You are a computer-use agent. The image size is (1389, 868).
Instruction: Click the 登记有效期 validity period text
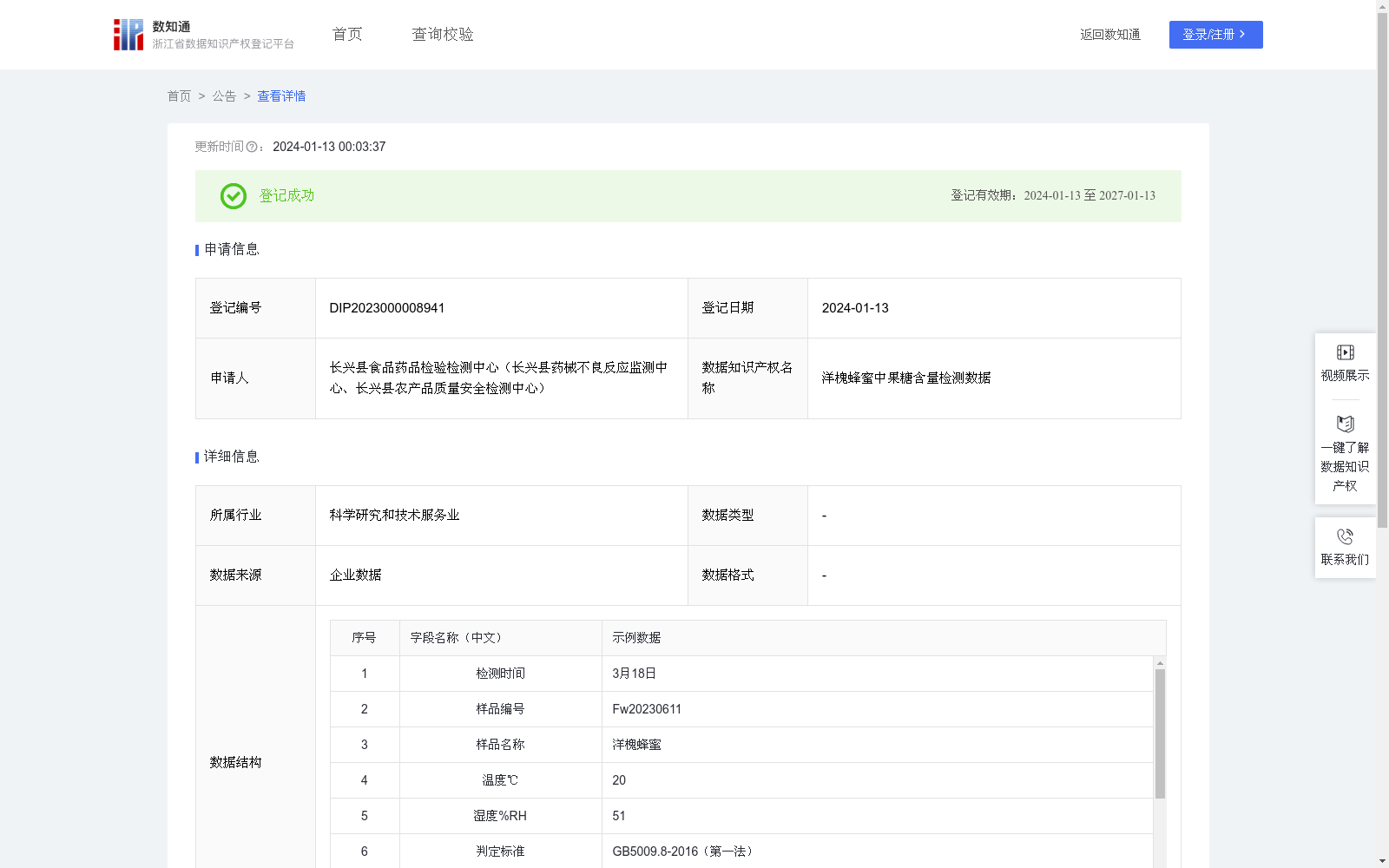1053,196
